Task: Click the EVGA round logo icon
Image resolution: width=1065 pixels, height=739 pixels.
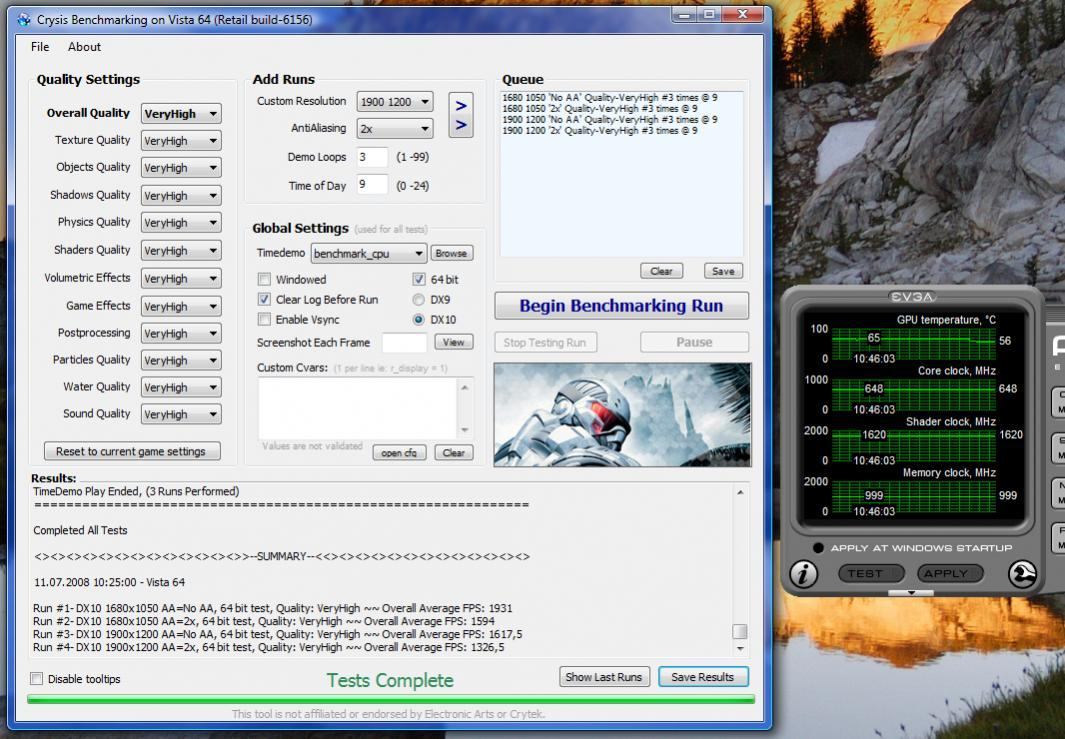Action: (x=1022, y=574)
